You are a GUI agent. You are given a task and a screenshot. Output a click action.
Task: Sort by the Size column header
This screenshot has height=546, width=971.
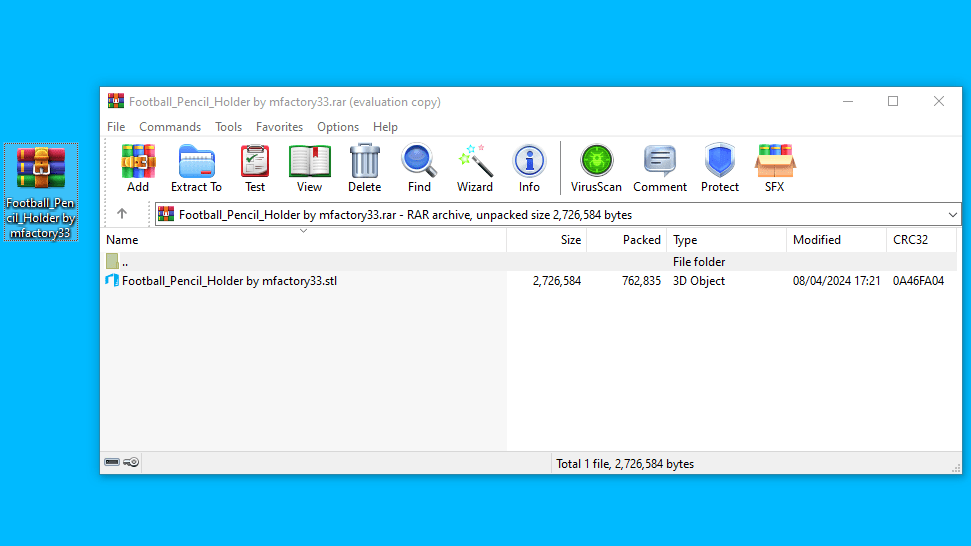click(547, 240)
